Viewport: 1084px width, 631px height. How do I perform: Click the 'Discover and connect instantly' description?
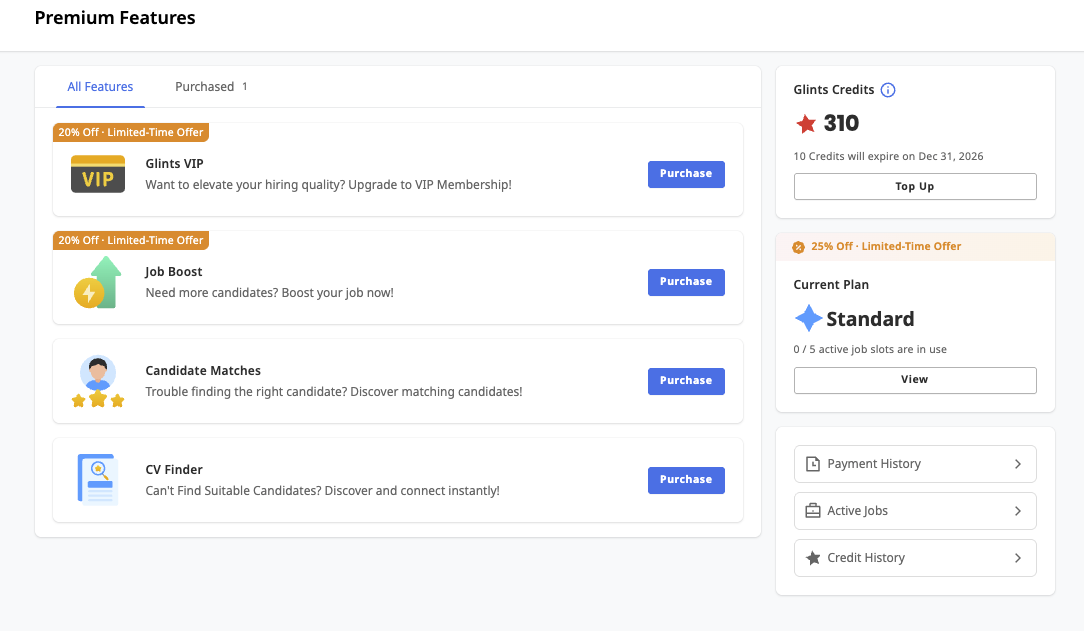[x=322, y=491]
